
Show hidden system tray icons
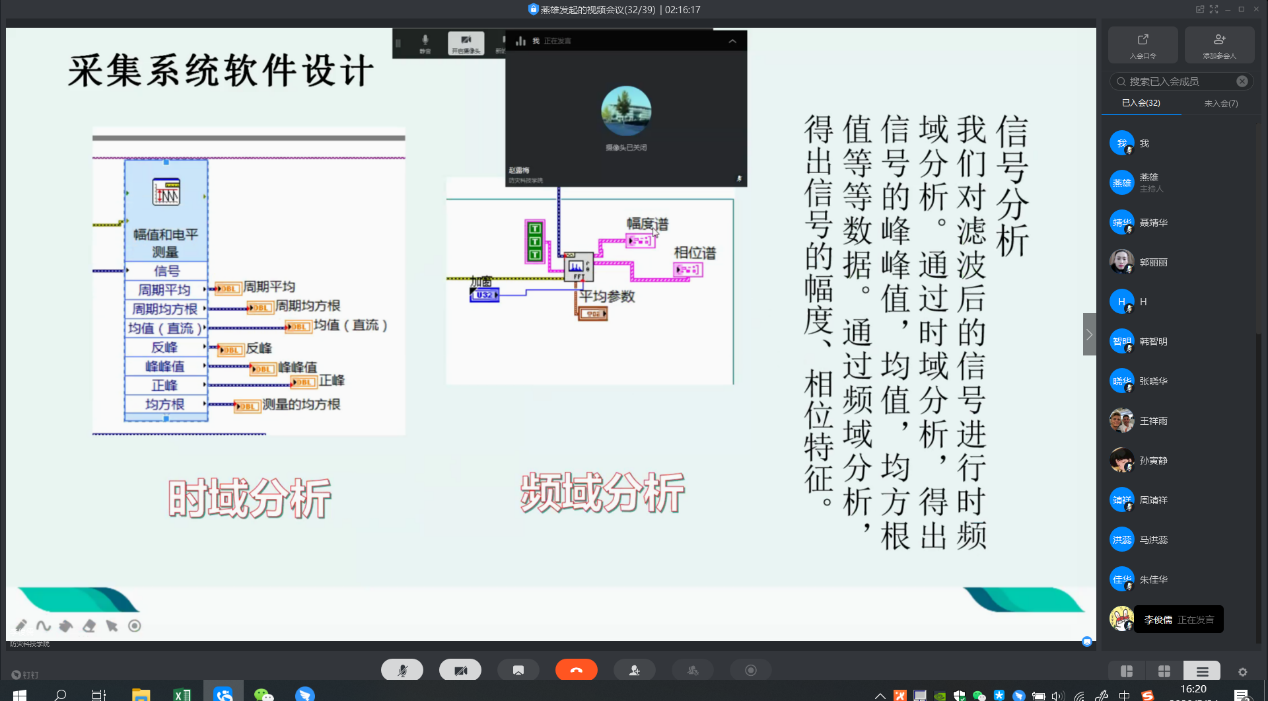880,695
